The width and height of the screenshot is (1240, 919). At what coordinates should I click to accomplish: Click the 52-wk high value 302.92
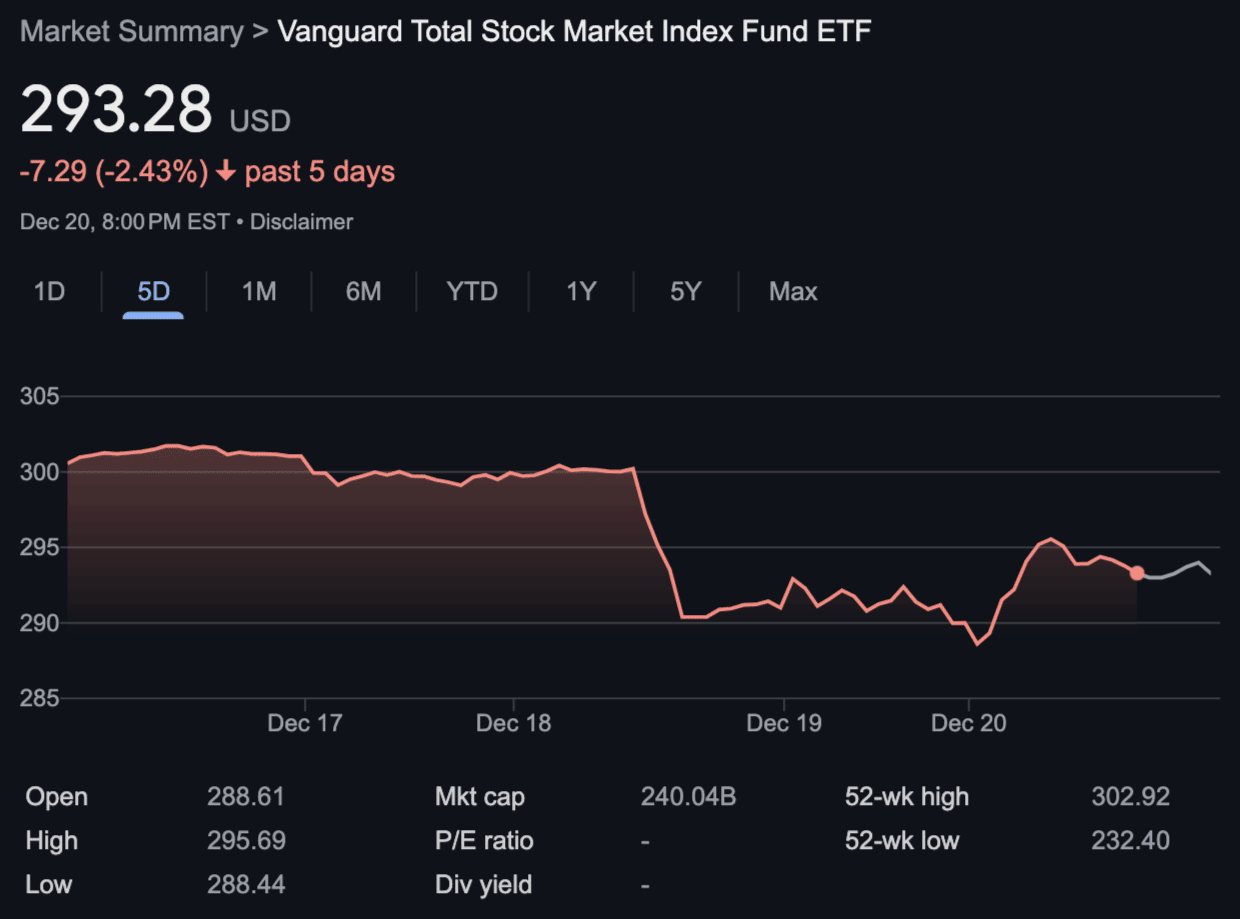1131,797
